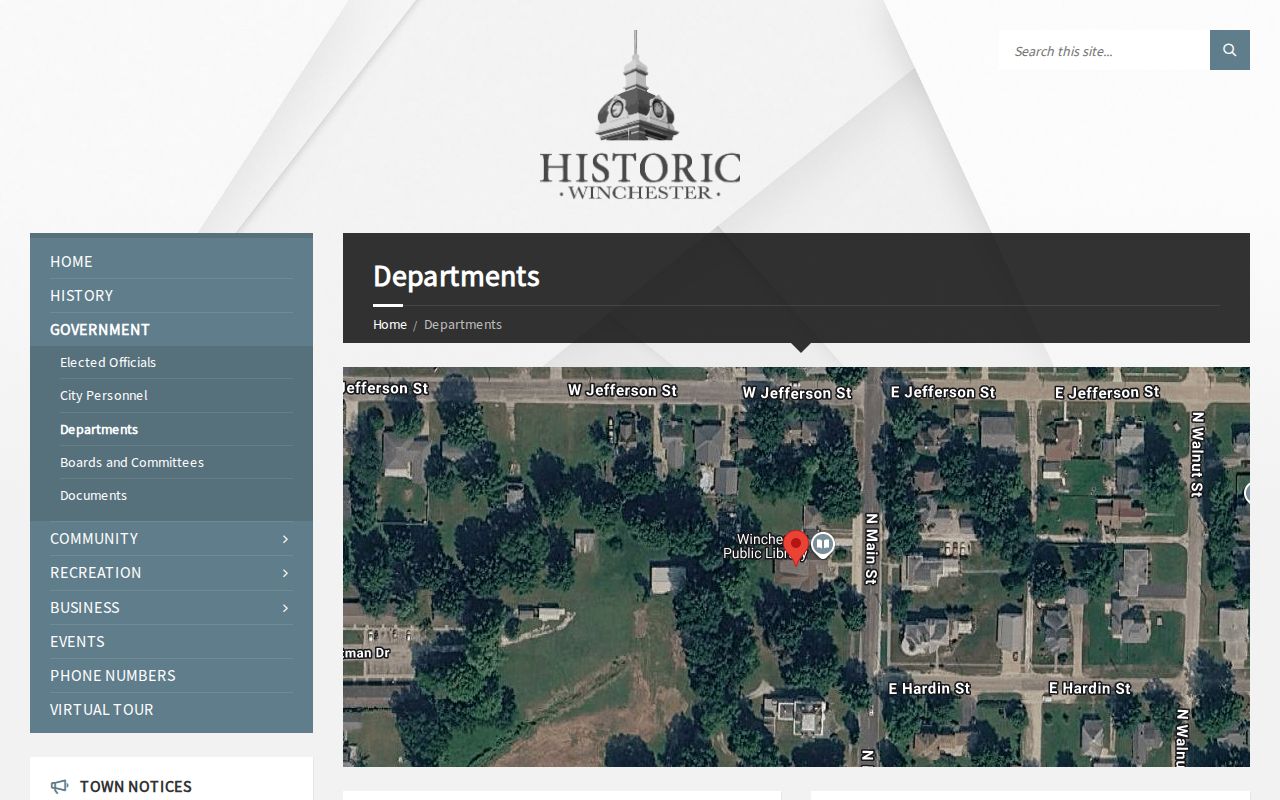This screenshot has height=800, width=1280.
Task: Expand the Business submenu arrow
Action: (285, 608)
